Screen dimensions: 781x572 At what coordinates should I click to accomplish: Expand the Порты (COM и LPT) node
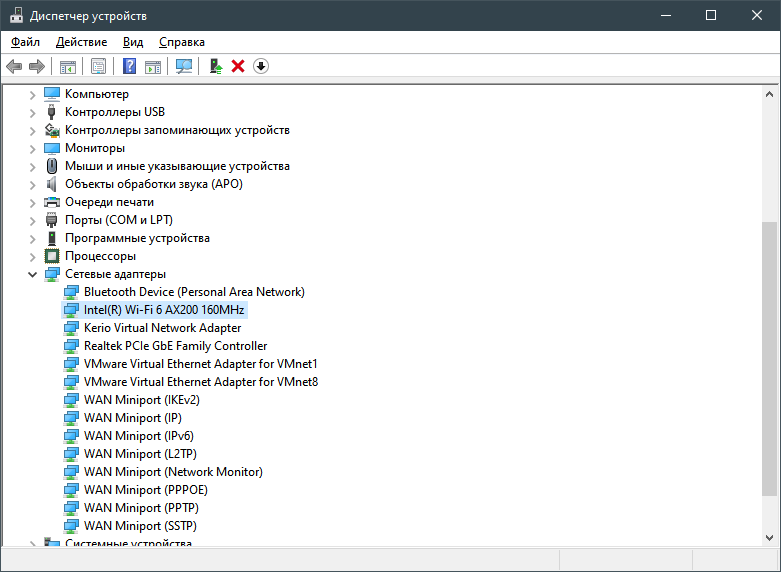coord(32,221)
